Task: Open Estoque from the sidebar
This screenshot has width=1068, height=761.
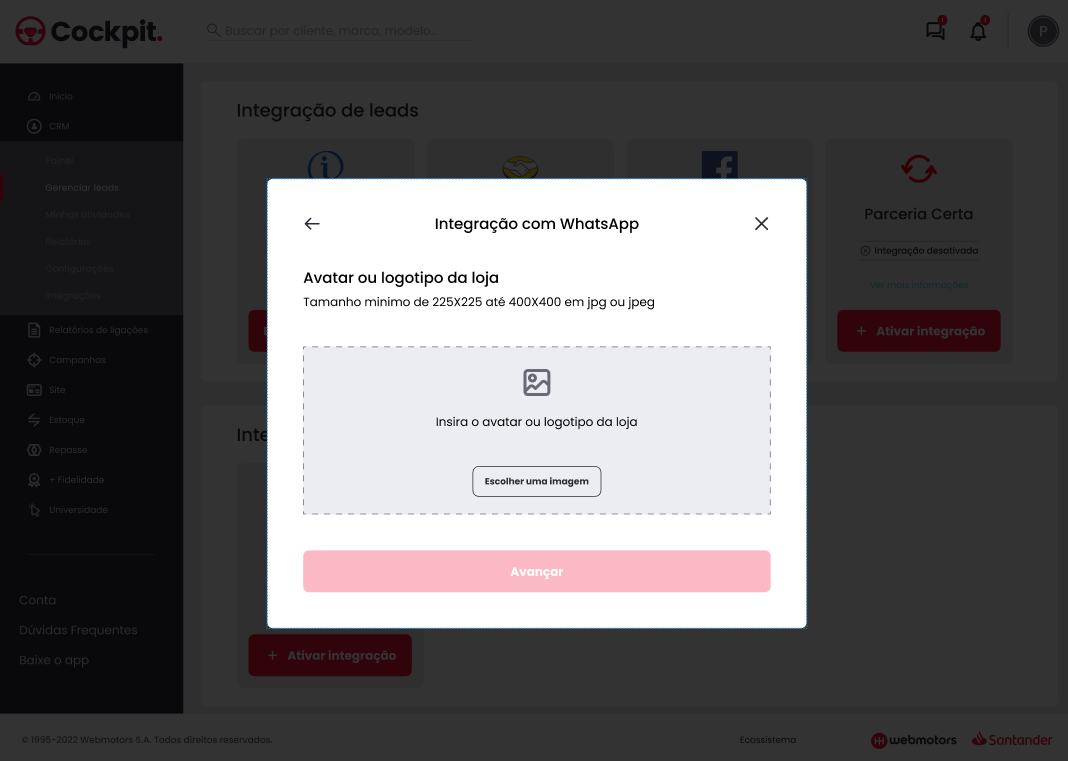Action: coord(67,420)
